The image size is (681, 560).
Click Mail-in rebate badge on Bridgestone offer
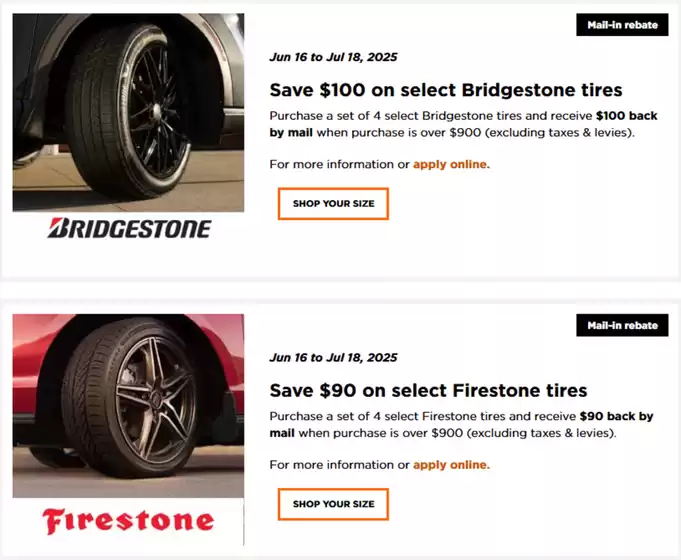[622, 25]
